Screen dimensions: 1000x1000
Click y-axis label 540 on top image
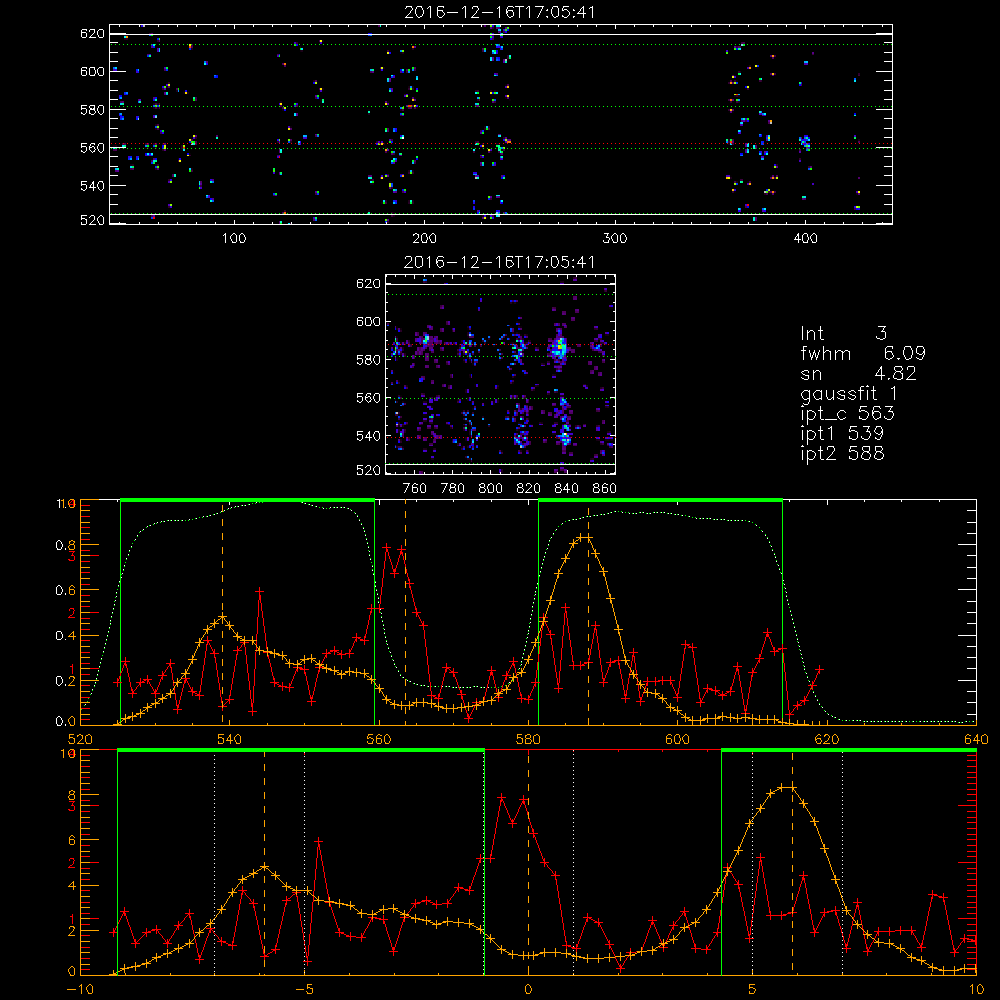(92, 186)
